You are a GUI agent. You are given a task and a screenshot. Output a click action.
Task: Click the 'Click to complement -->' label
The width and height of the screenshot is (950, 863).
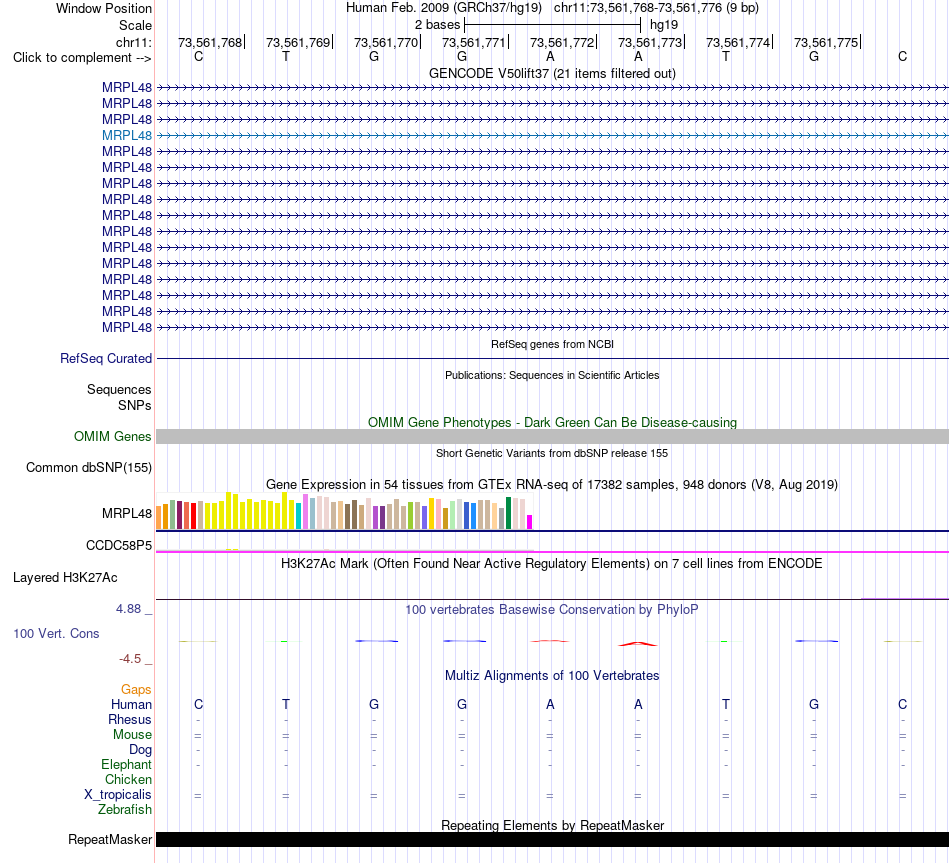(x=82, y=58)
